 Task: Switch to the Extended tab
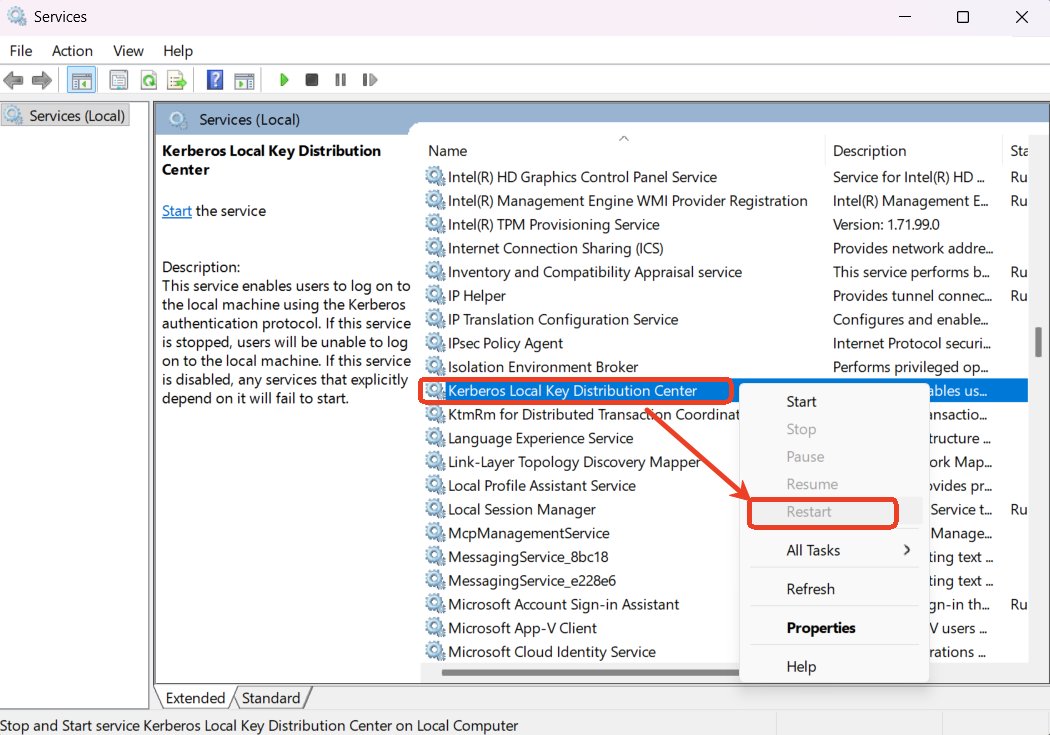[x=195, y=698]
